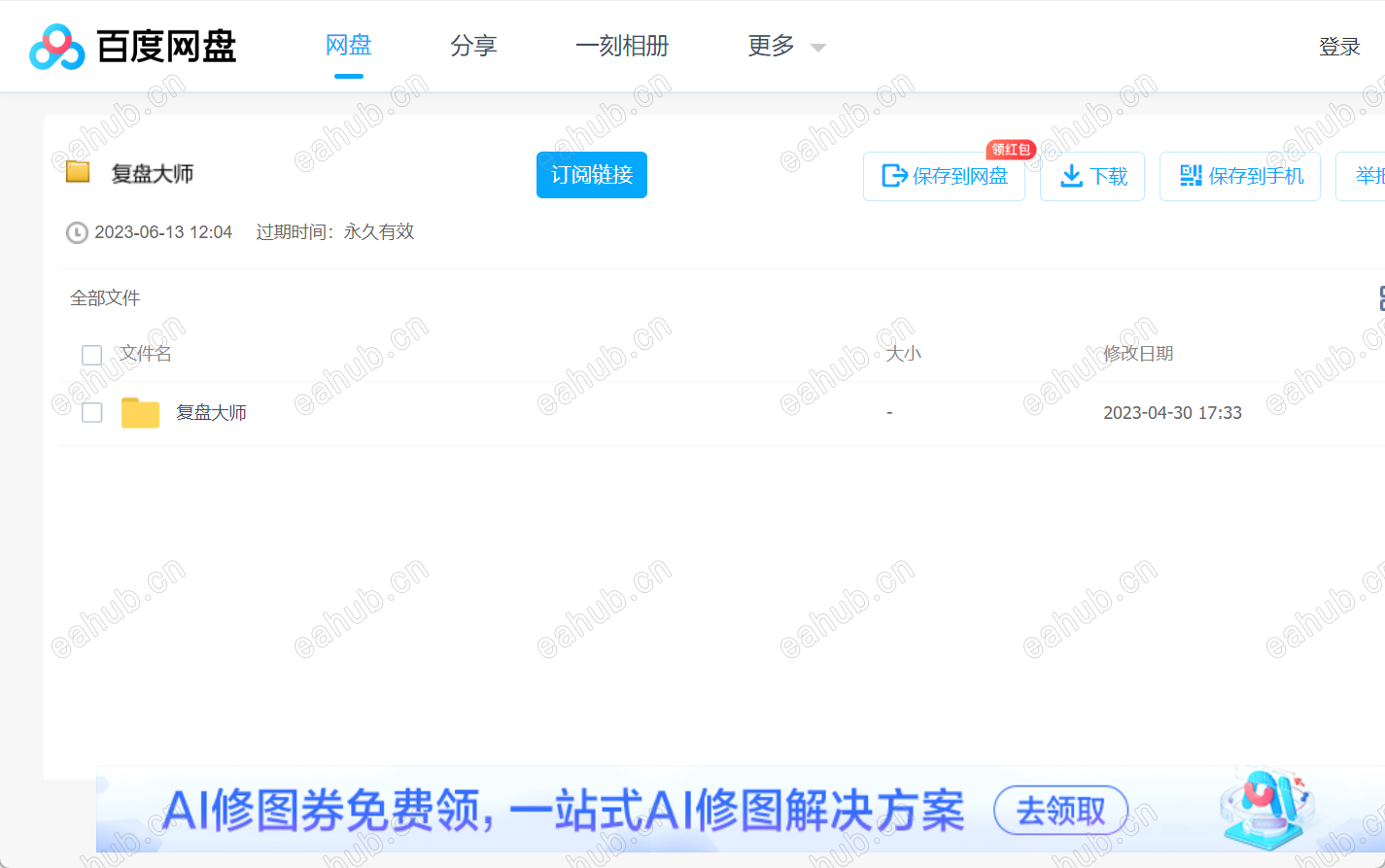Viewport: 1385px width, 868px height.
Task: Click the clock icon beside the share time
Action: 77,232
